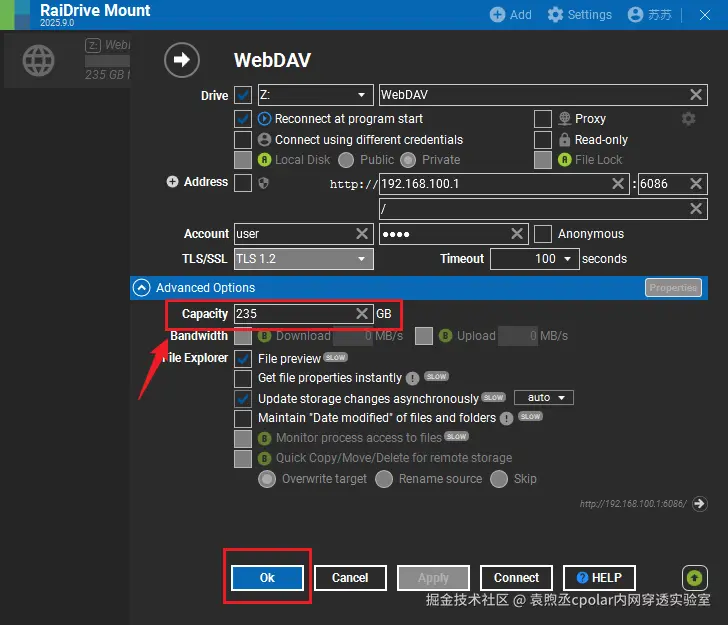
Task: Open the user account profile icon
Action: 635,15
